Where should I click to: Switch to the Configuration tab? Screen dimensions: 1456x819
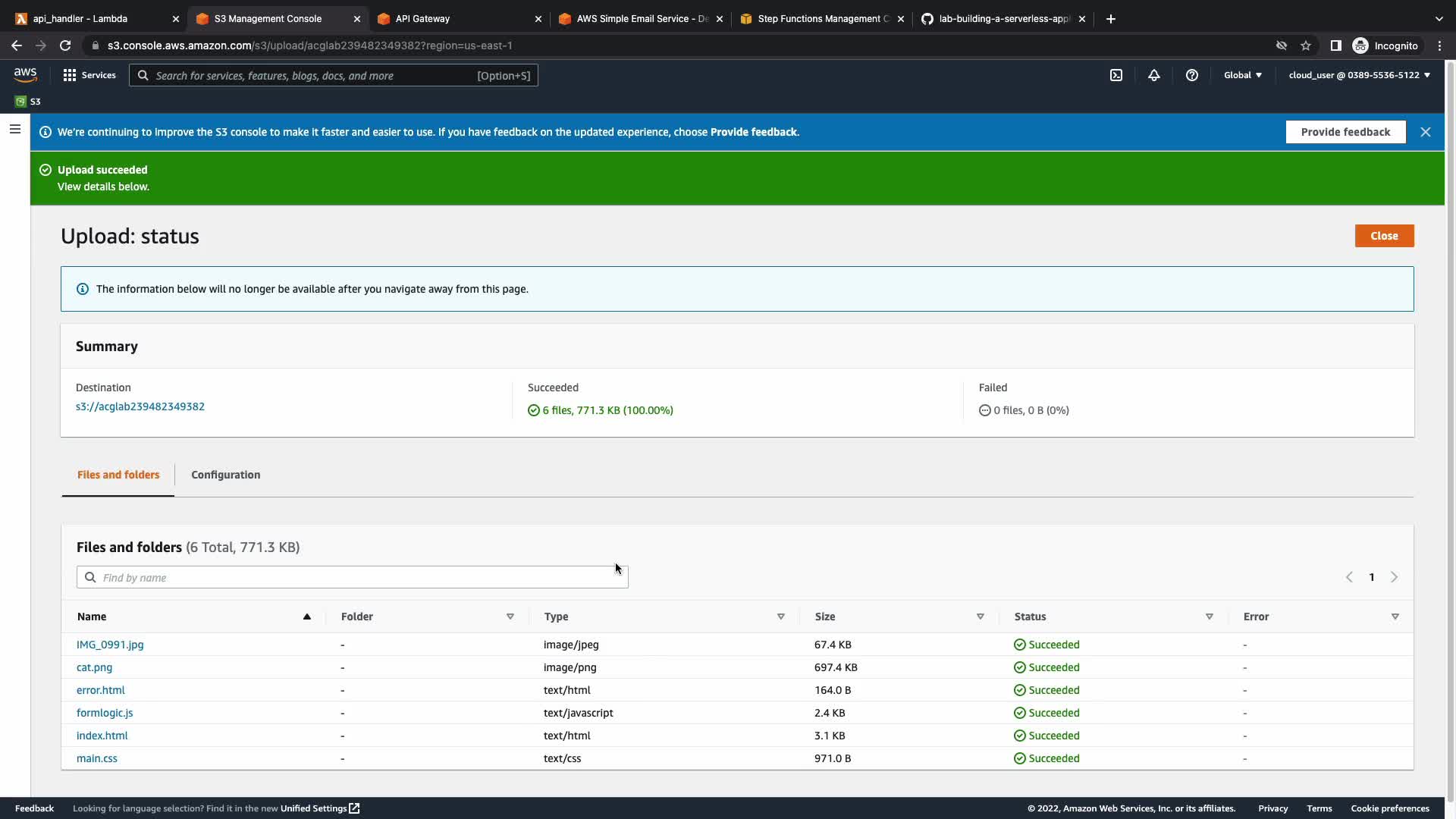(225, 475)
